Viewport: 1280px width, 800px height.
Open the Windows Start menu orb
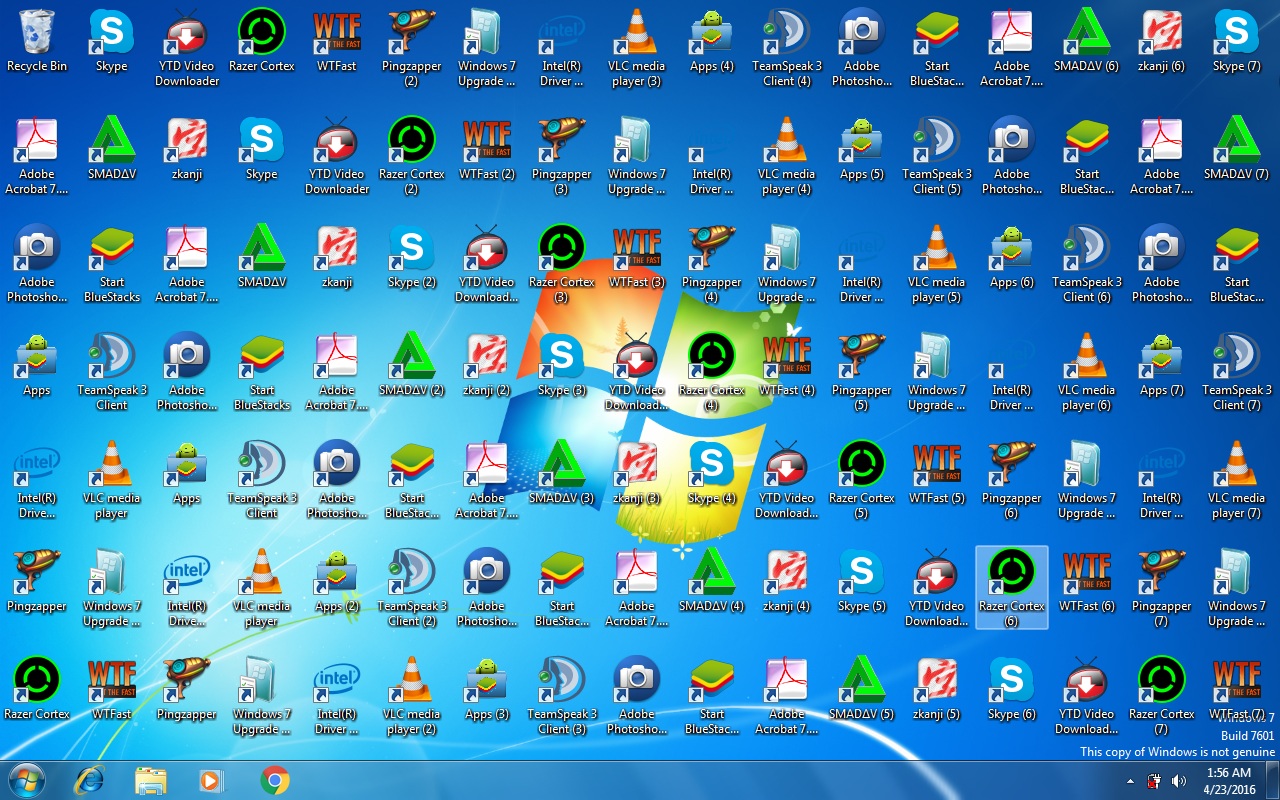click(27, 780)
